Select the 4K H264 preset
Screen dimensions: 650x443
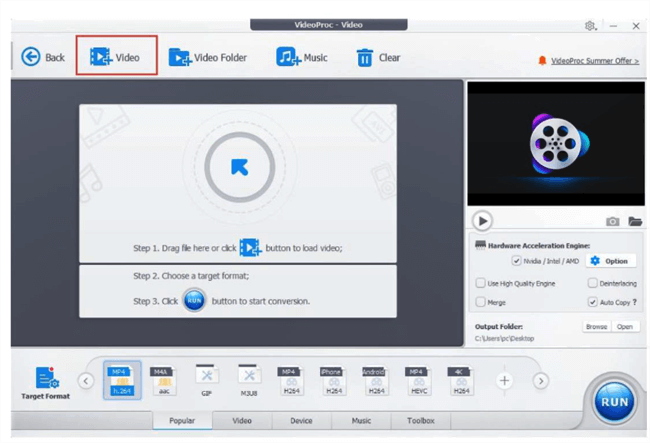[x=461, y=381]
